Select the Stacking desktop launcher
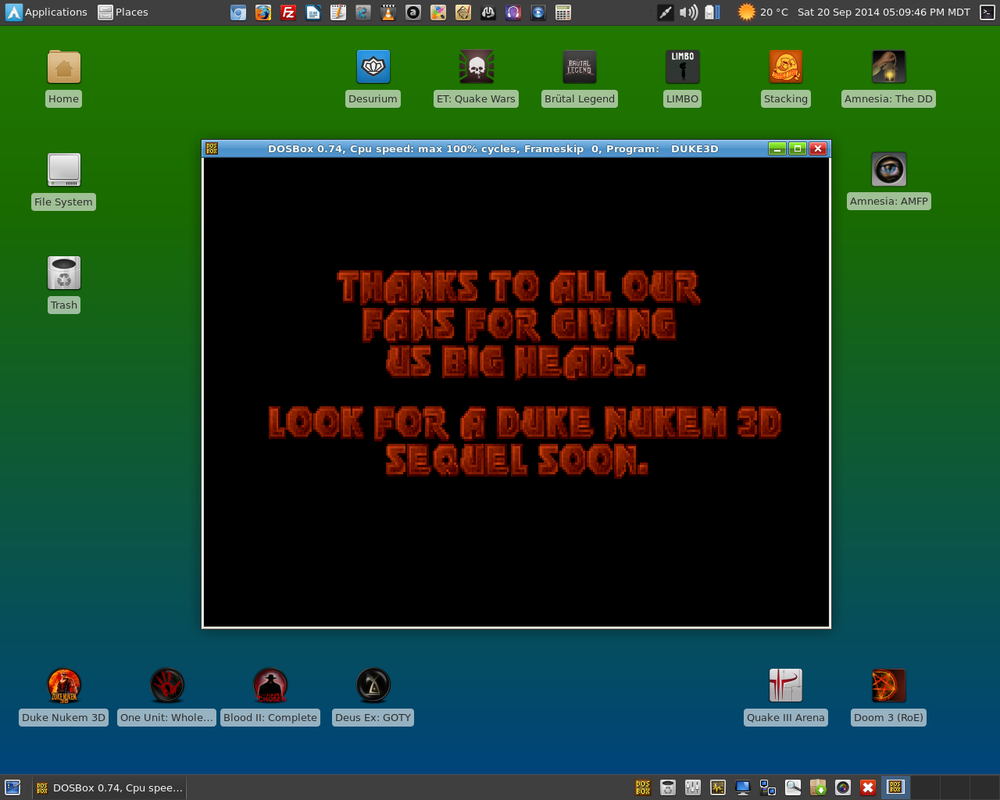Image resolution: width=1000 pixels, height=800 pixels. click(786, 78)
